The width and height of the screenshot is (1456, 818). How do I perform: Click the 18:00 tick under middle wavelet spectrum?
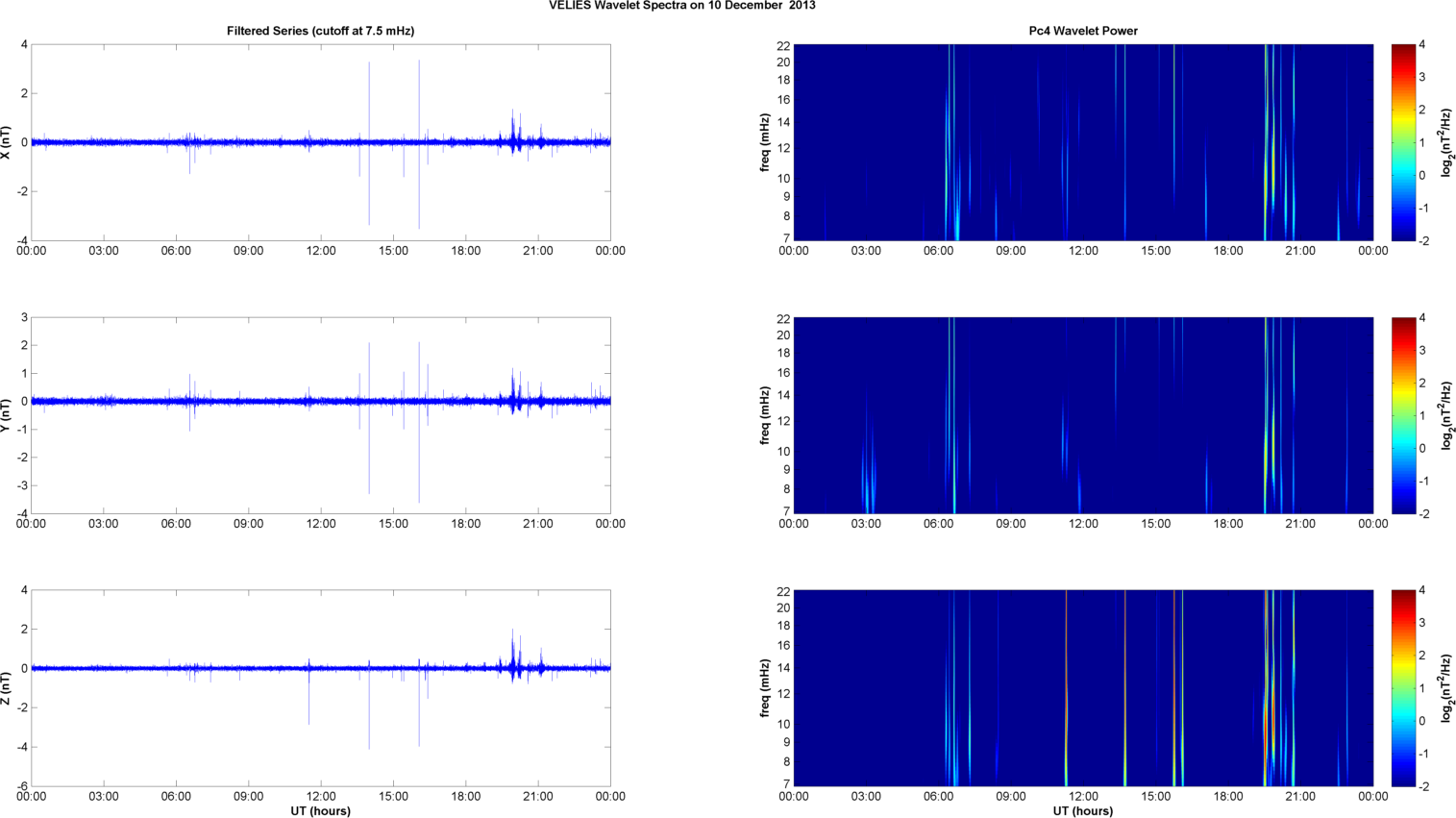pyautogui.click(x=1227, y=524)
